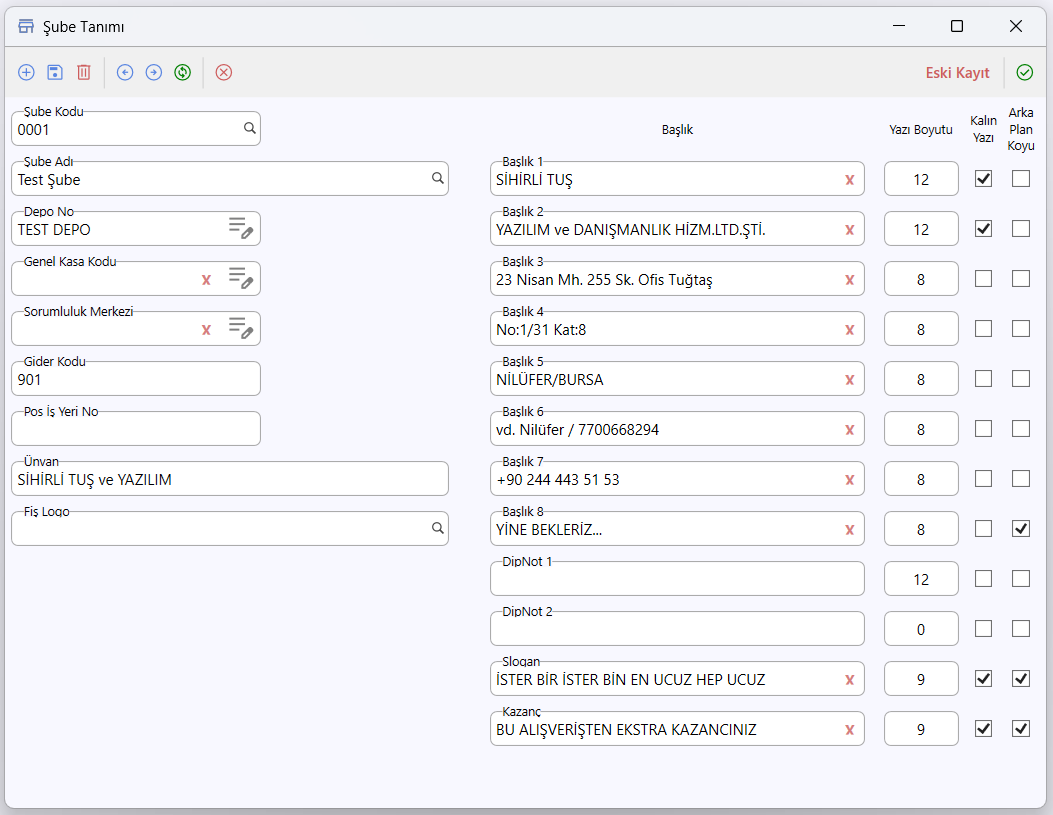Click the add new record plus icon
1053x815 pixels.
pyautogui.click(x=26, y=73)
